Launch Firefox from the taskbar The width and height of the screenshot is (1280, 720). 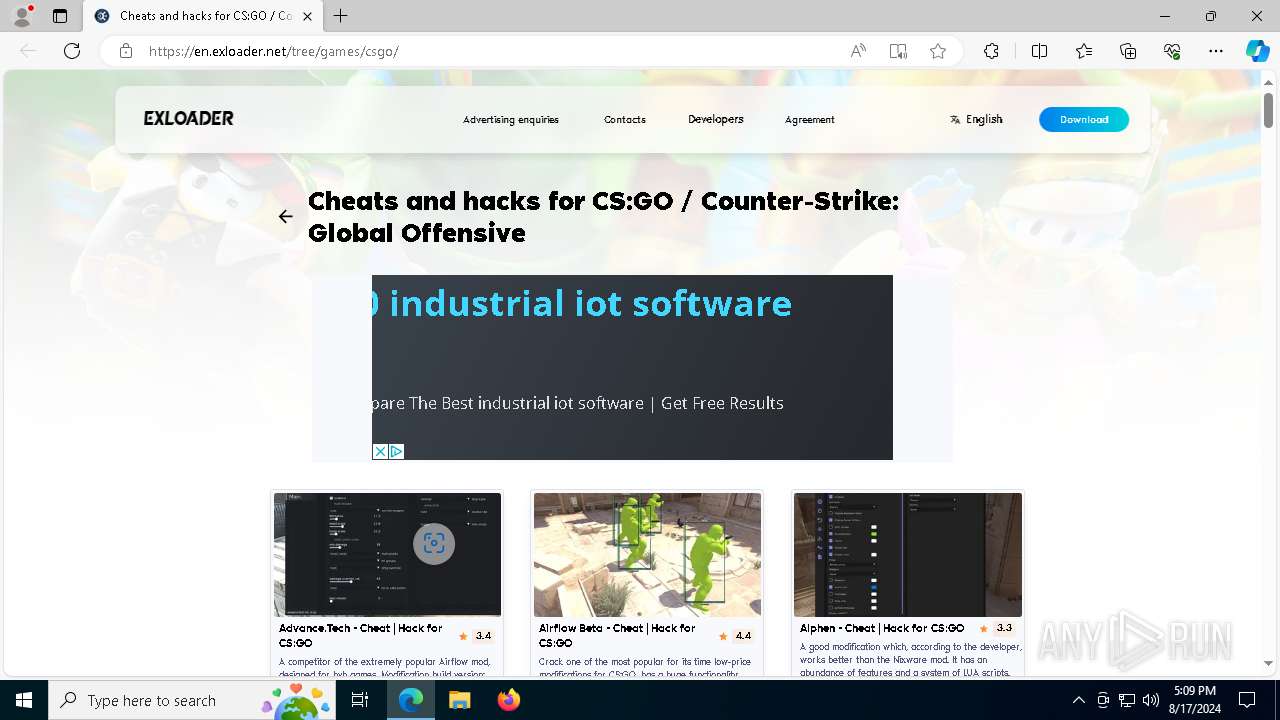509,700
